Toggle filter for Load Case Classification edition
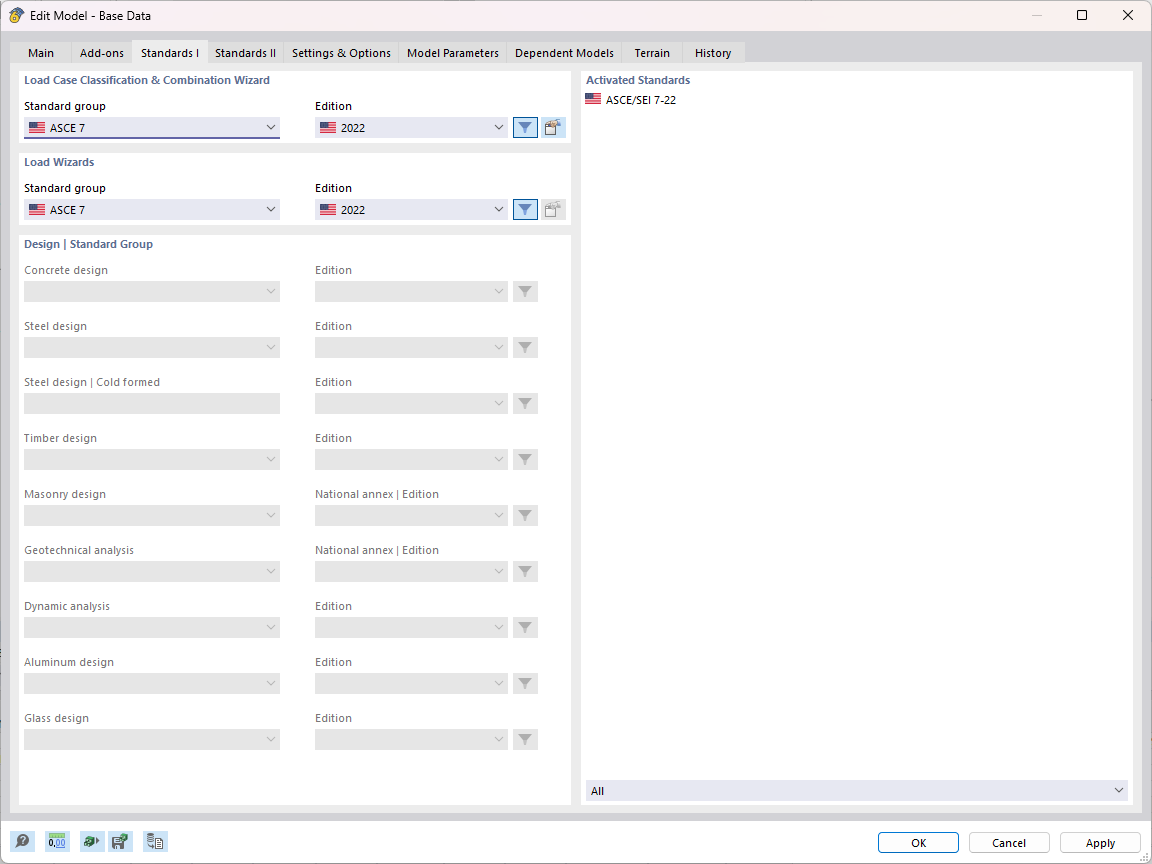The width and height of the screenshot is (1152, 864). click(x=525, y=127)
